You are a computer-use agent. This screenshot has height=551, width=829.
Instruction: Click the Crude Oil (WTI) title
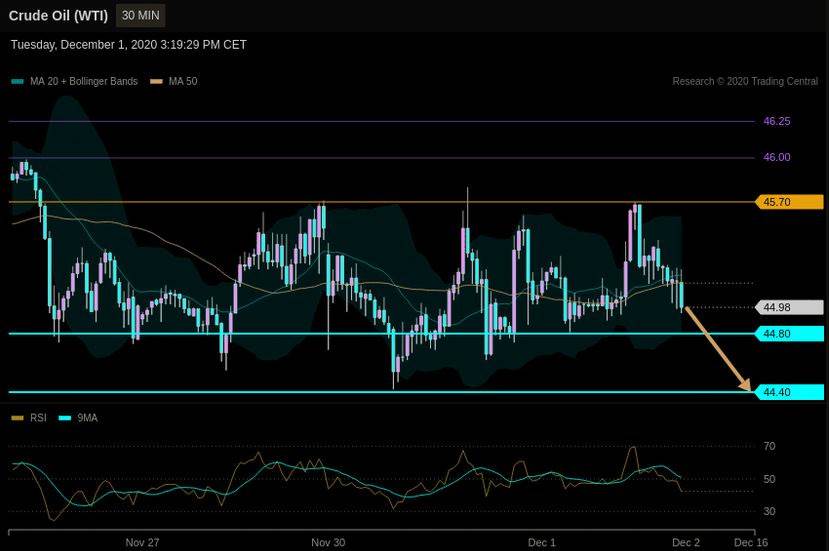[58, 16]
